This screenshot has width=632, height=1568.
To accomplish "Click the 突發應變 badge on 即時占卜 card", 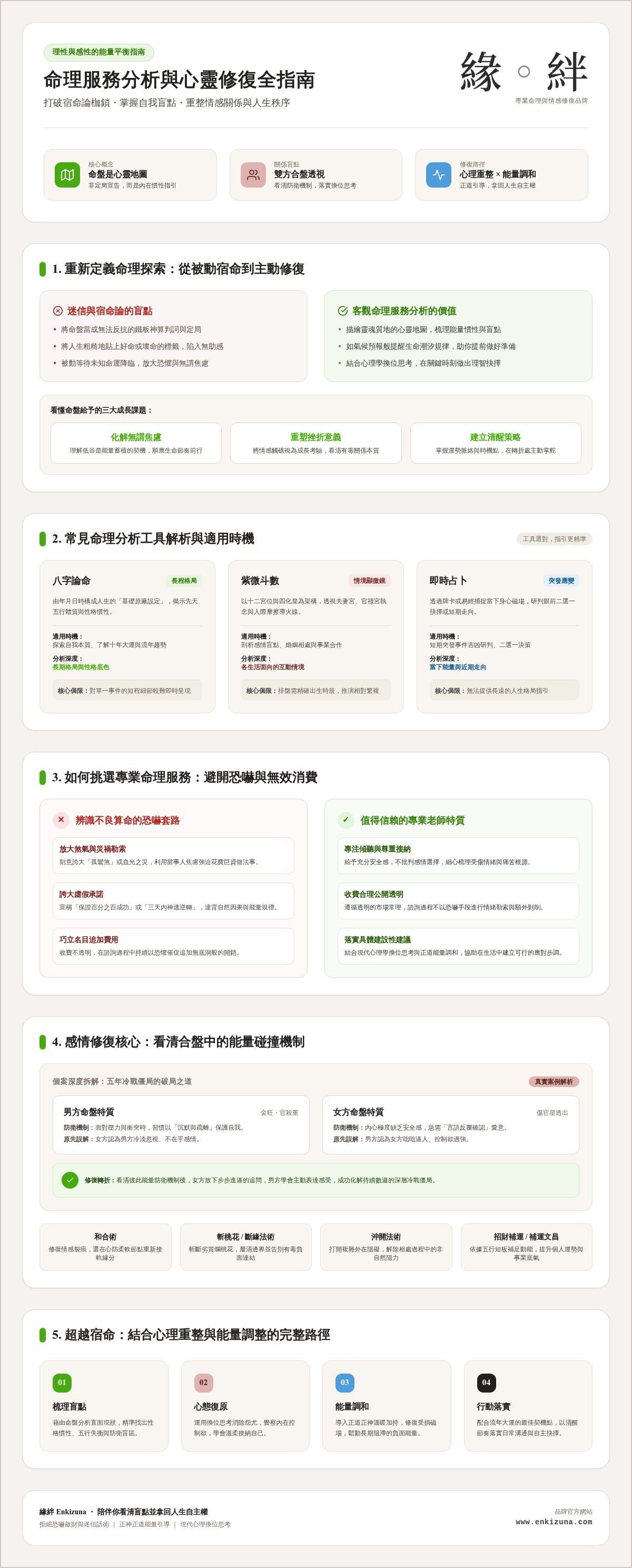I will 561,581.
